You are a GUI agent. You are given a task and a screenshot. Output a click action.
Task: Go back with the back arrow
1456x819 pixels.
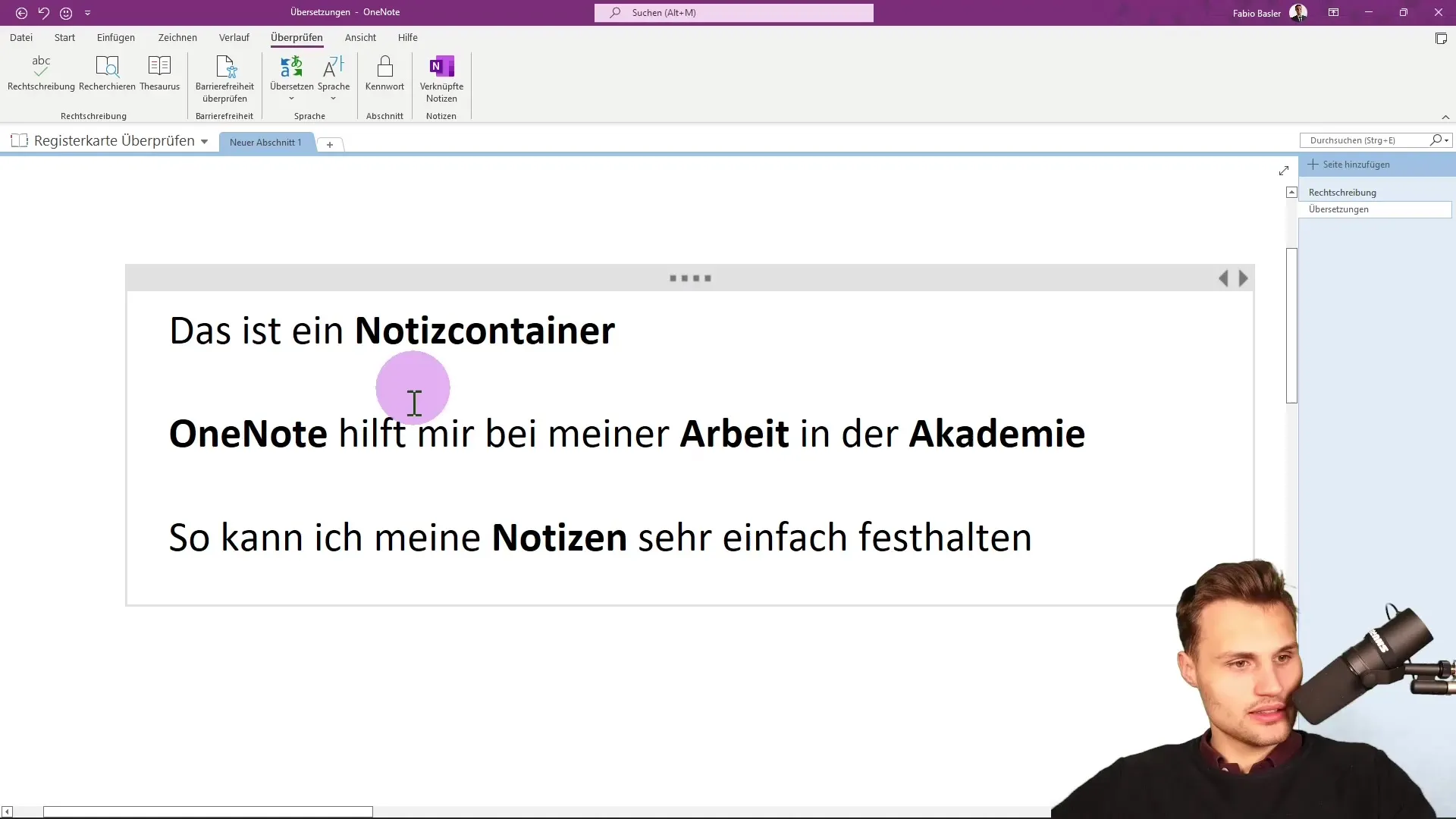(21, 13)
